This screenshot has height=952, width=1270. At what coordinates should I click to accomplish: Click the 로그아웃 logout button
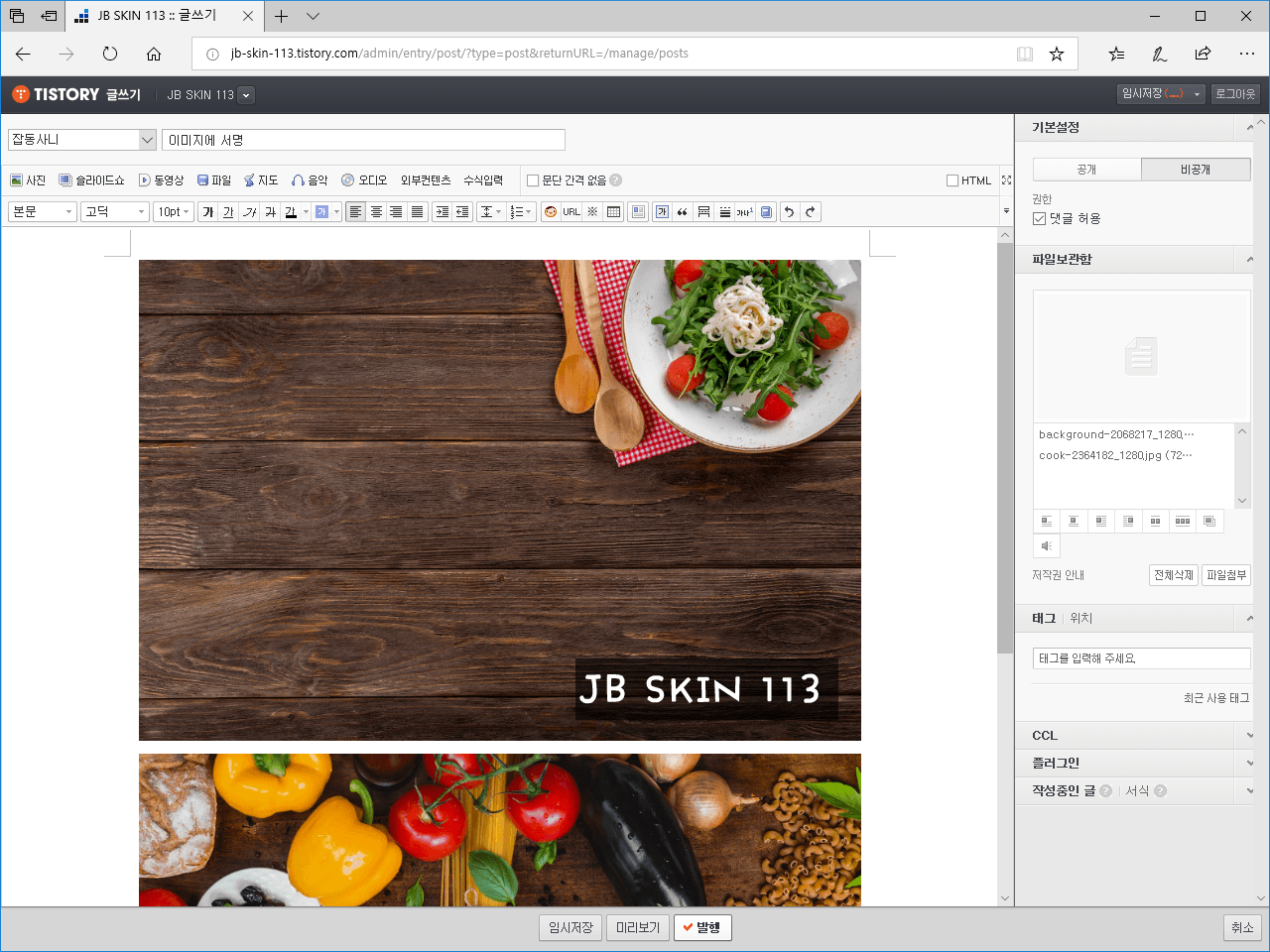[x=1235, y=94]
